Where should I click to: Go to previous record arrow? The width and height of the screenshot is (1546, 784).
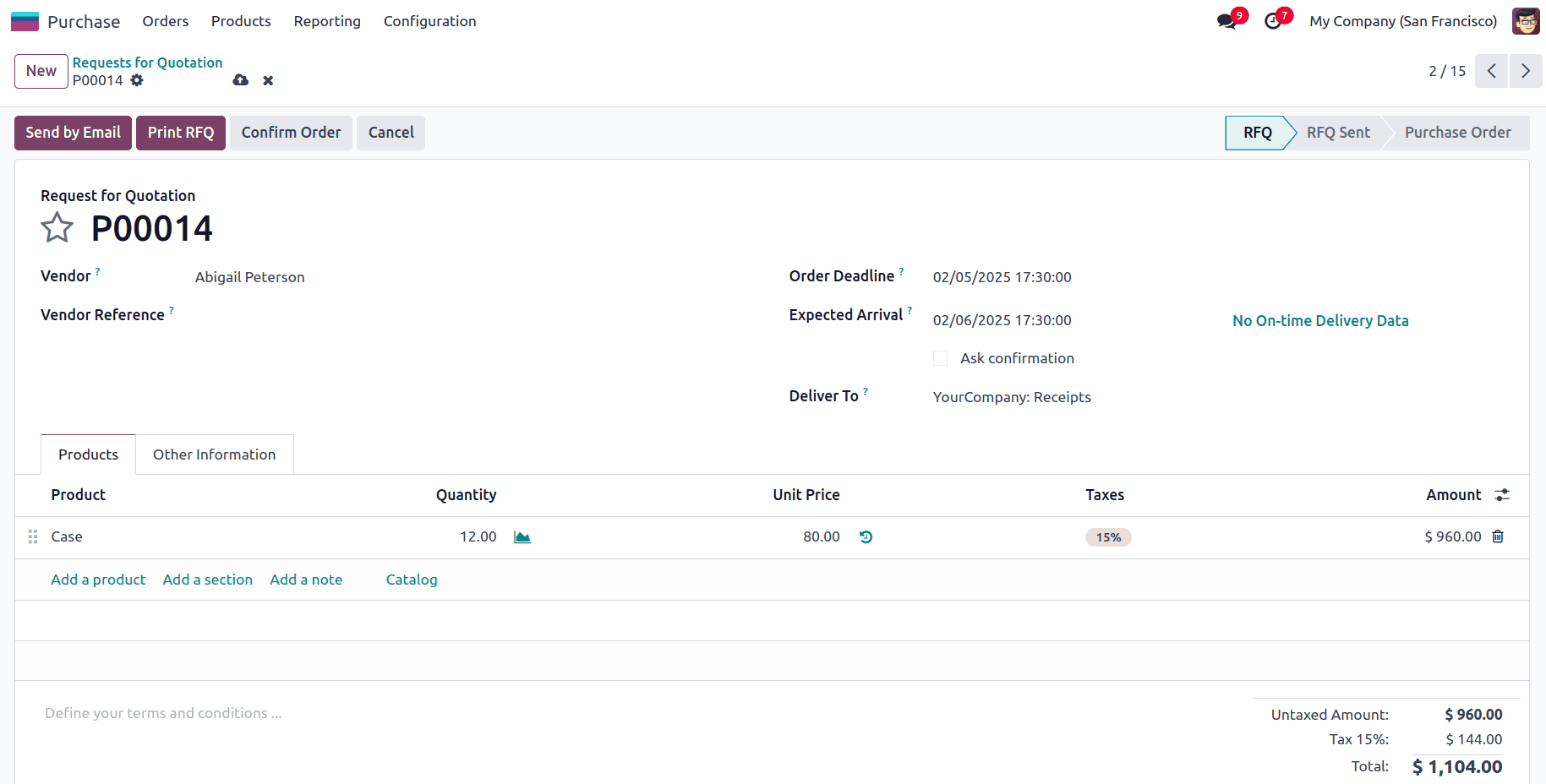(x=1492, y=71)
